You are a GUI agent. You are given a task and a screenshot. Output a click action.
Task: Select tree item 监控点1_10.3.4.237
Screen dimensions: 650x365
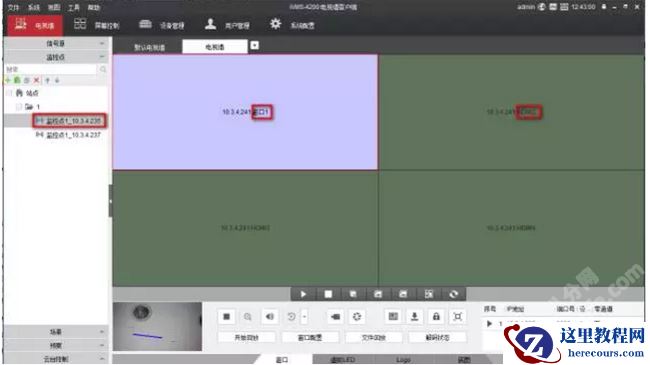pyautogui.click(x=69, y=135)
